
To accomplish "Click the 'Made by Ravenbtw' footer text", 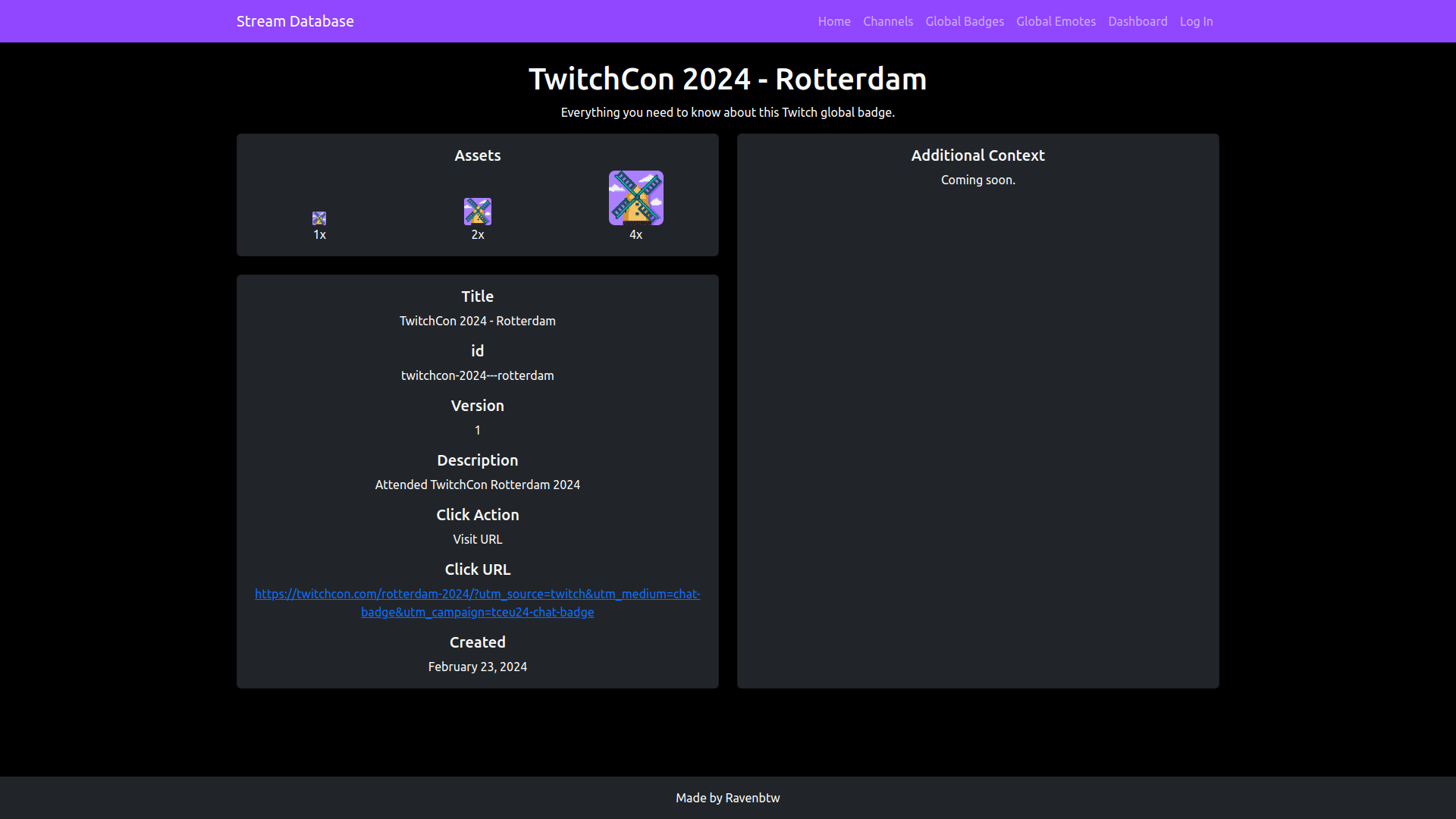I will pyautogui.click(x=728, y=798).
